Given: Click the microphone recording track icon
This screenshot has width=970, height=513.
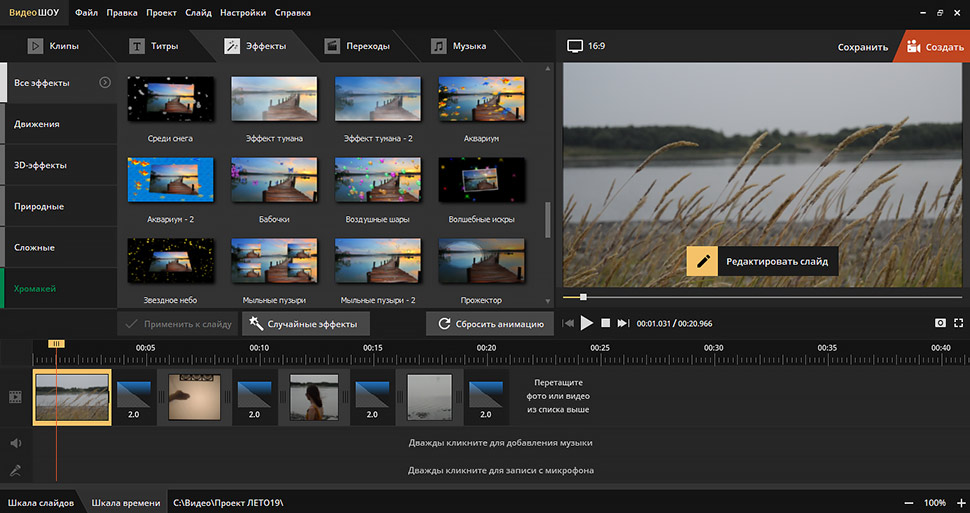Looking at the screenshot, I should (x=15, y=470).
